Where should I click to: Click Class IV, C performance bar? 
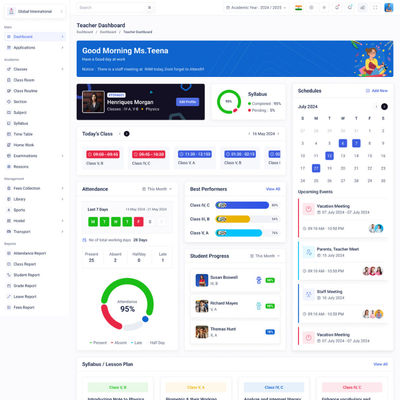[242, 205]
